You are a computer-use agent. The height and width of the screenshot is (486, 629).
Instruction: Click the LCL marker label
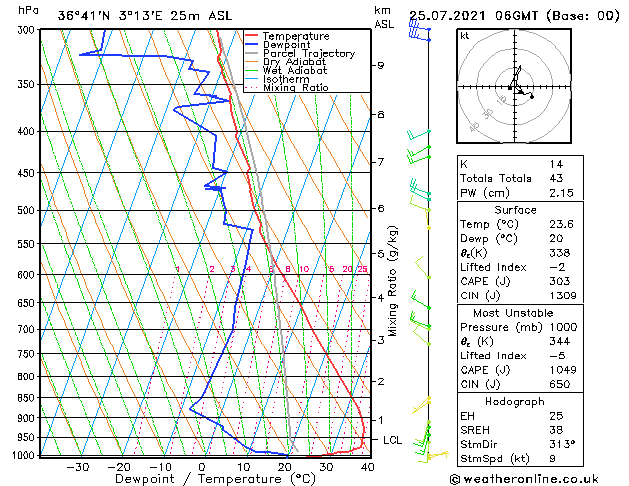(x=392, y=440)
